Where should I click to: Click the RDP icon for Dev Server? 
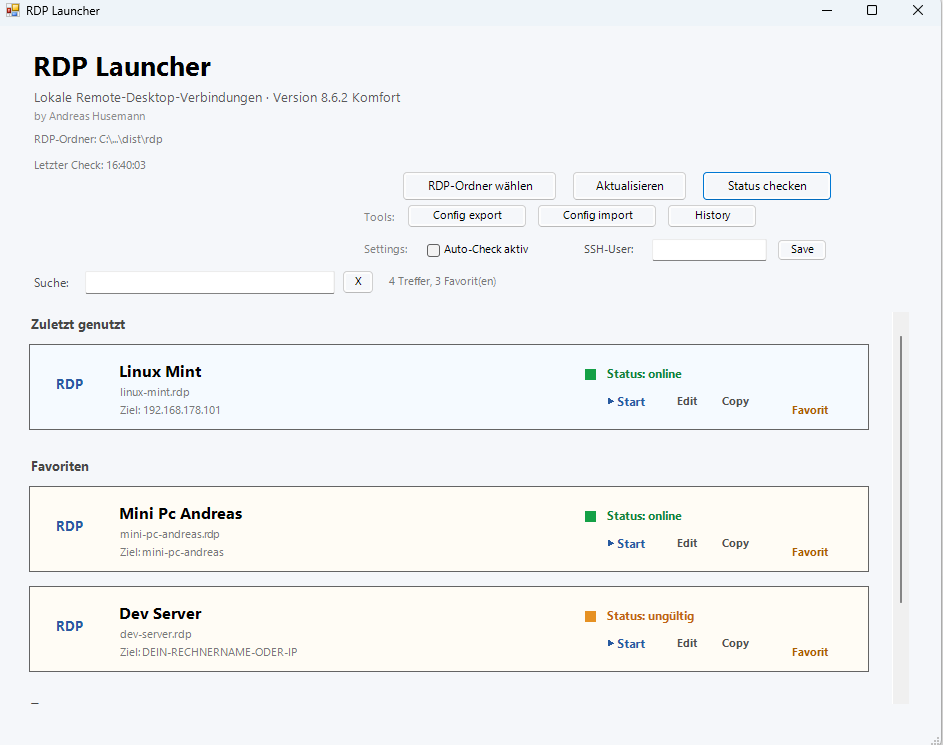(70, 626)
